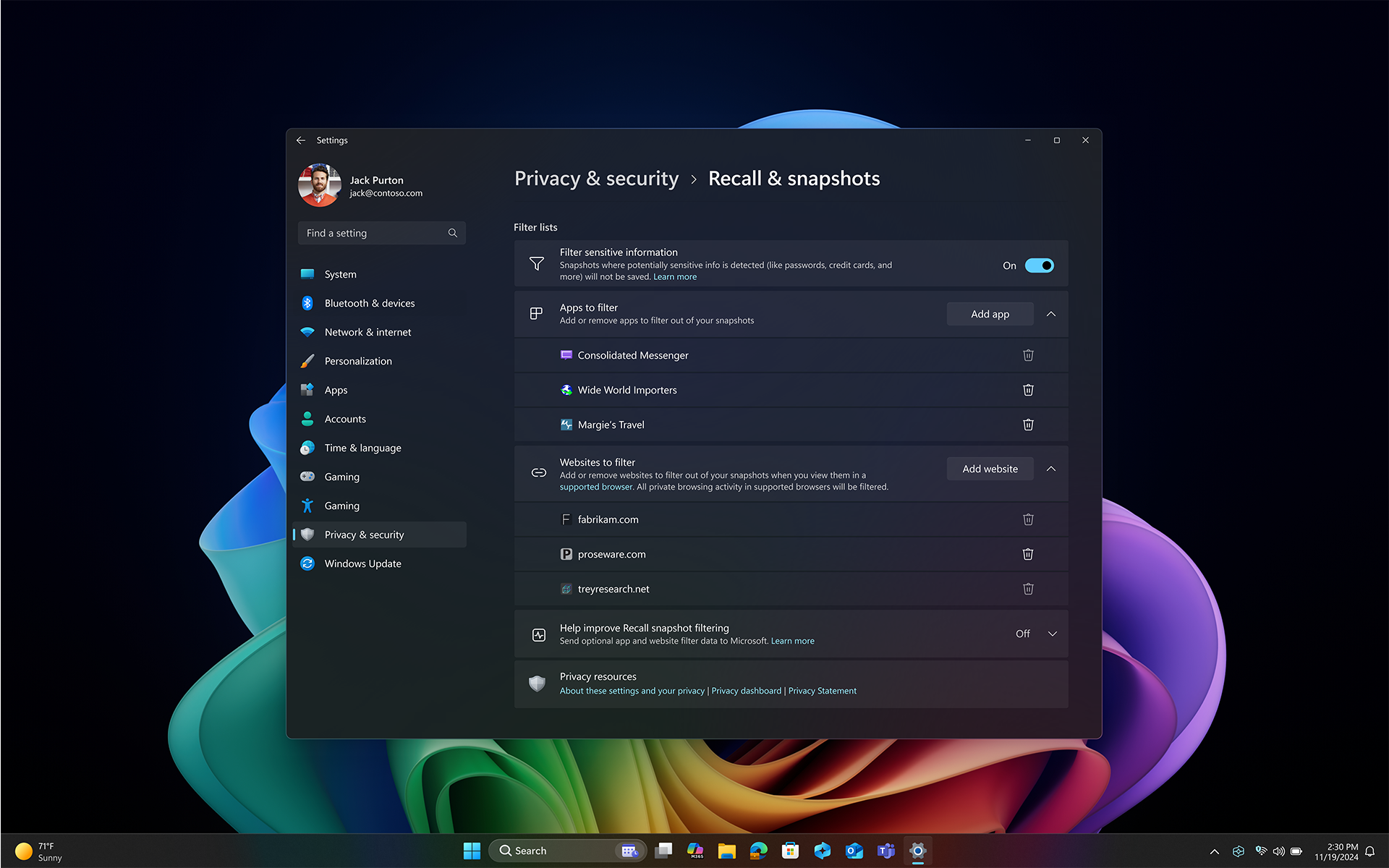This screenshot has width=1389, height=868.
Task: Click the websites to filter link icon
Action: [x=538, y=473]
